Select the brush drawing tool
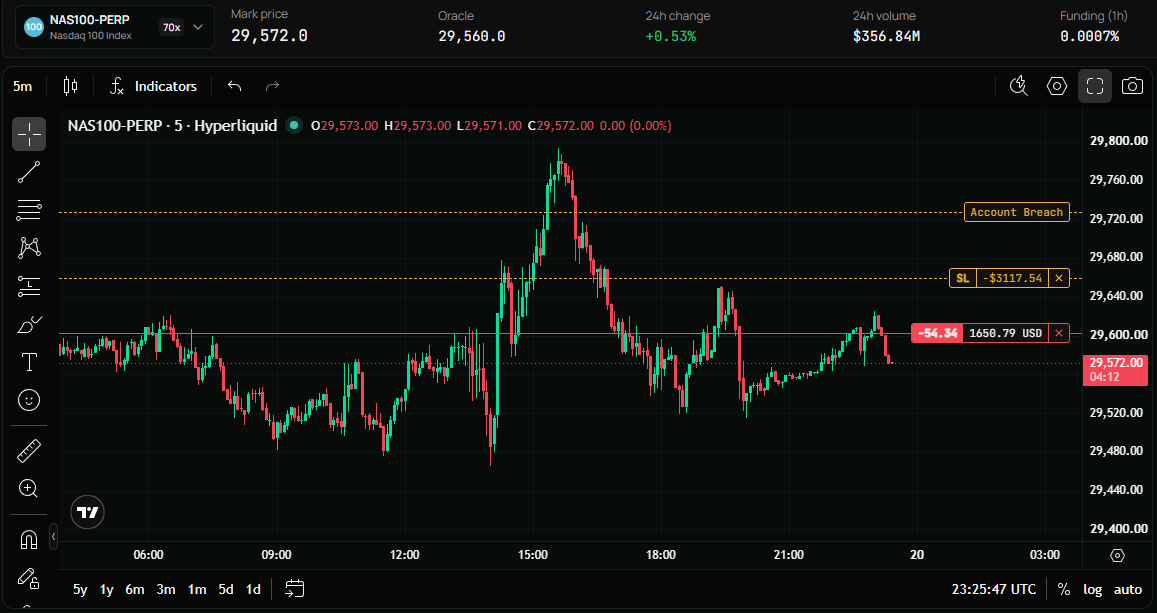 click(29, 324)
